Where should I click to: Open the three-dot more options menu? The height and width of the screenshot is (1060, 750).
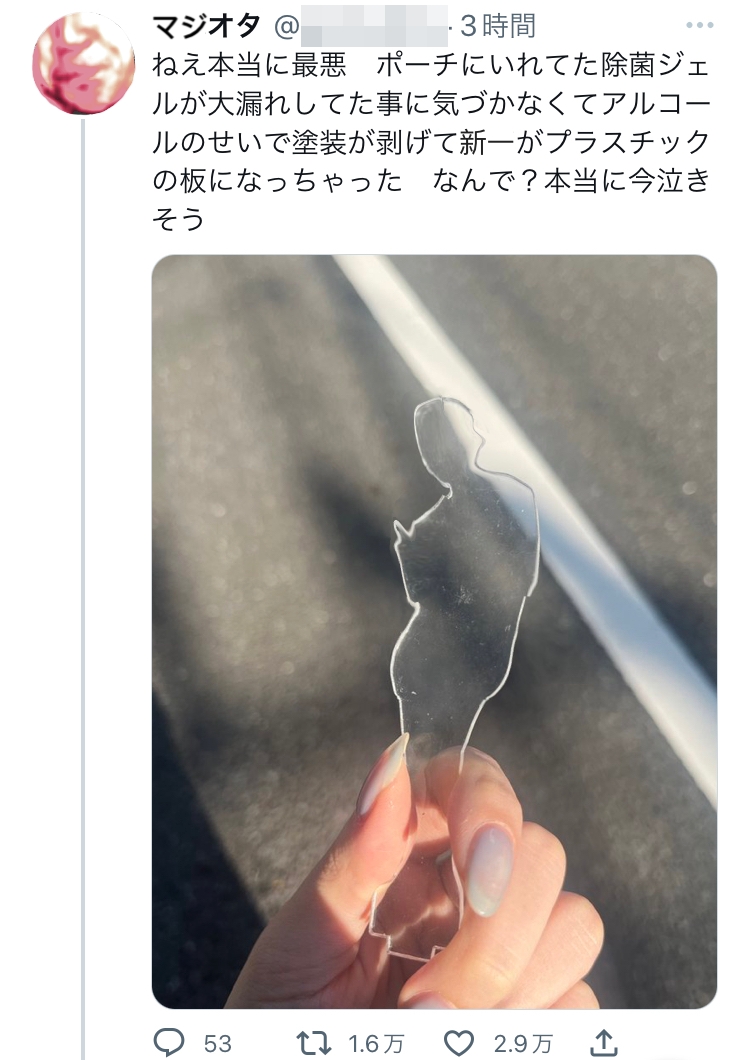699,26
